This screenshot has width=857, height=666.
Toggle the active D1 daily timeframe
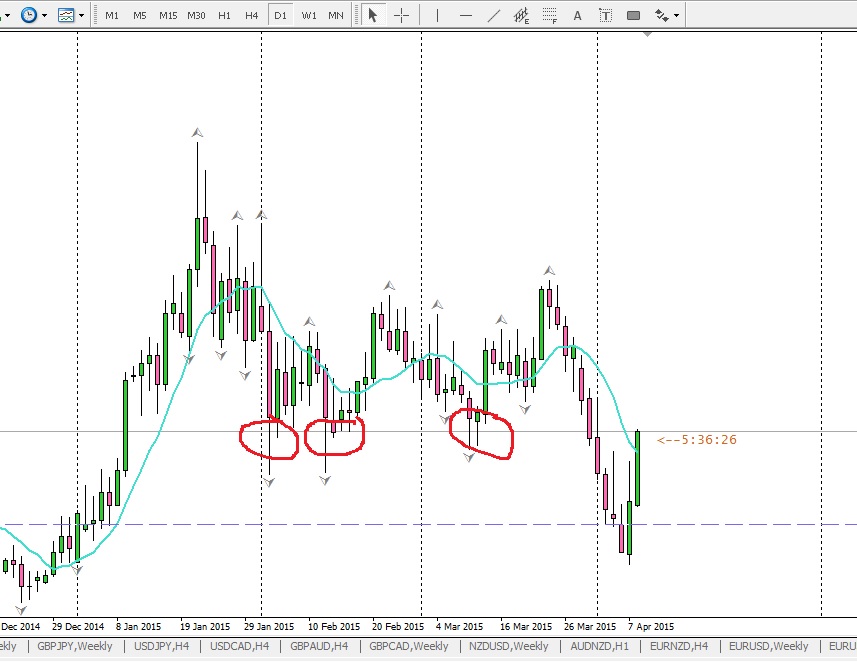click(x=280, y=15)
